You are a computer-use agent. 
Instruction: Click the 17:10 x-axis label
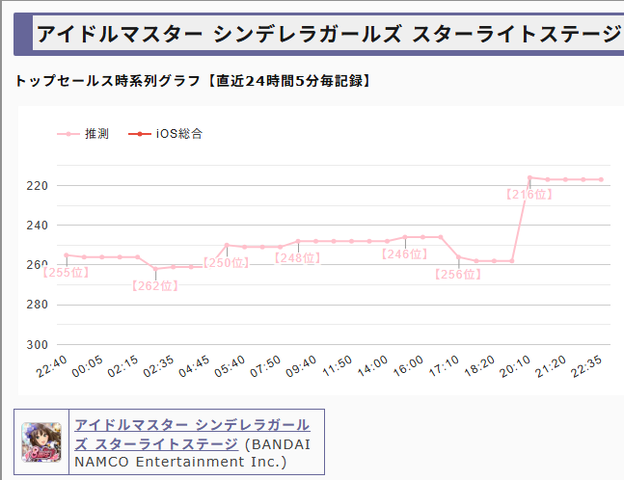pyautogui.click(x=444, y=366)
